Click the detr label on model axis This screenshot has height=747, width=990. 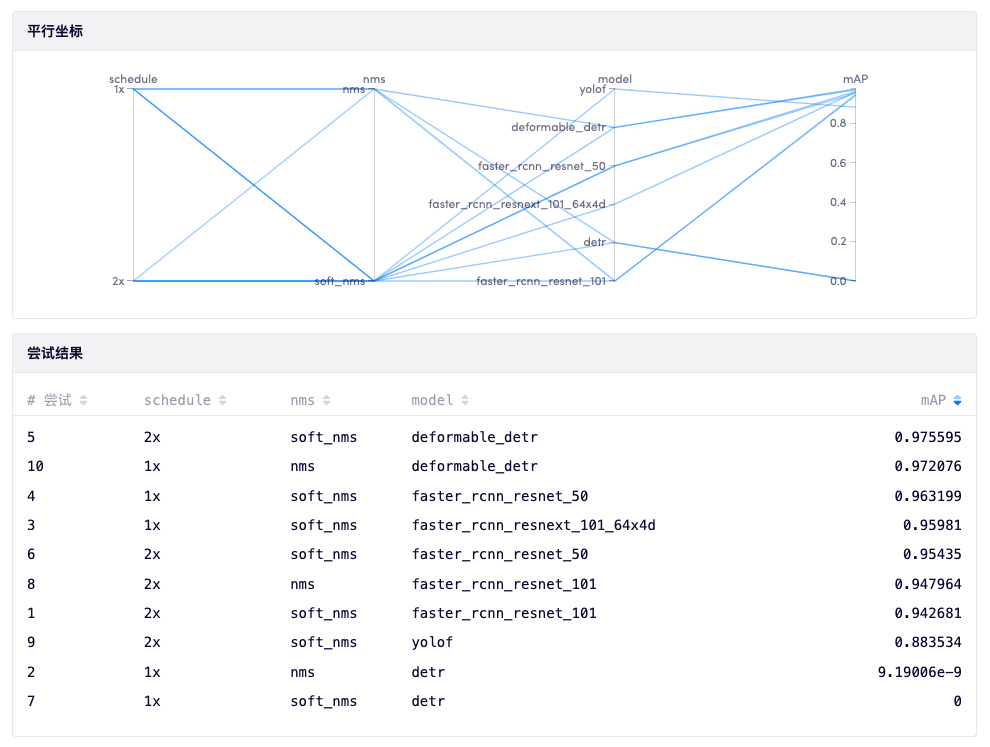coord(594,243)
